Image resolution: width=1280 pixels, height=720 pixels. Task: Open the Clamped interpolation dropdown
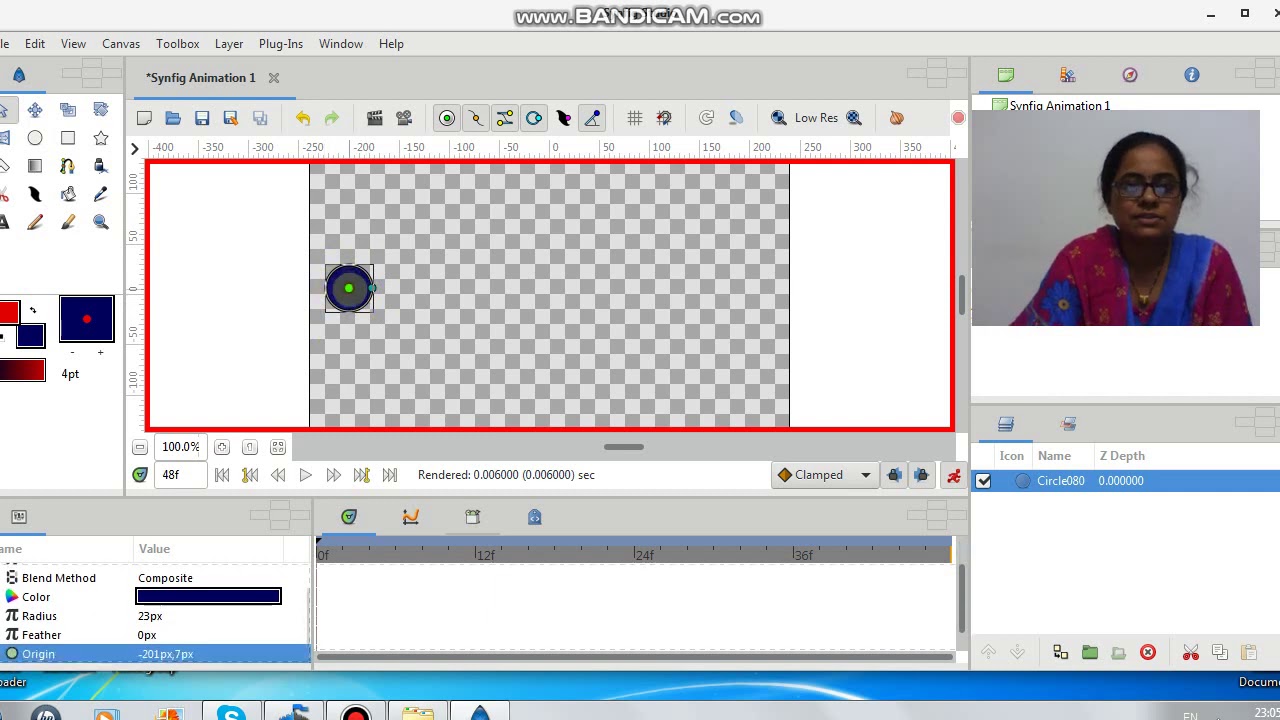click(x=825, y=475)
